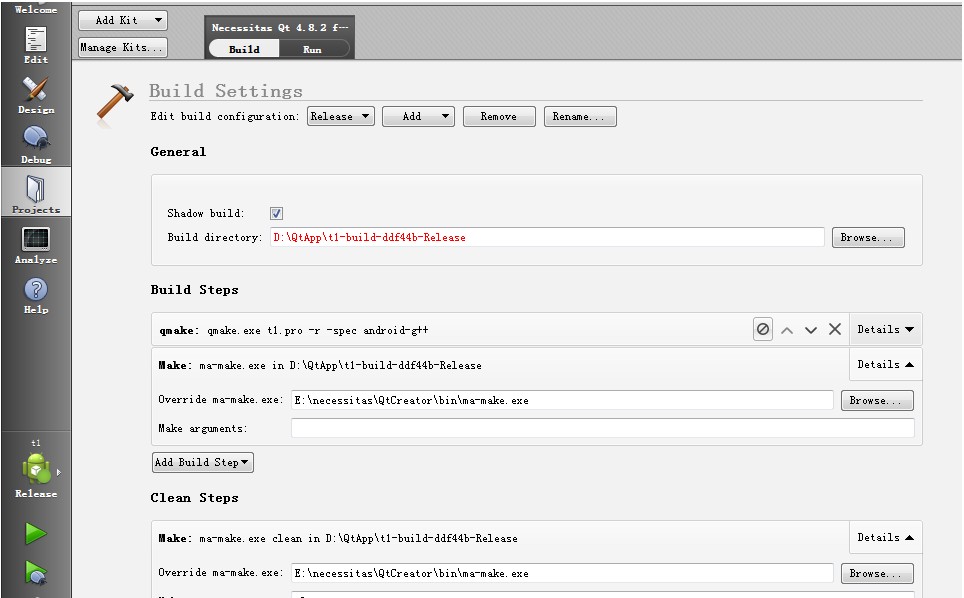Open the Release build configuration combo box
The image size is (964, 598).
click(x=341, y=116)
